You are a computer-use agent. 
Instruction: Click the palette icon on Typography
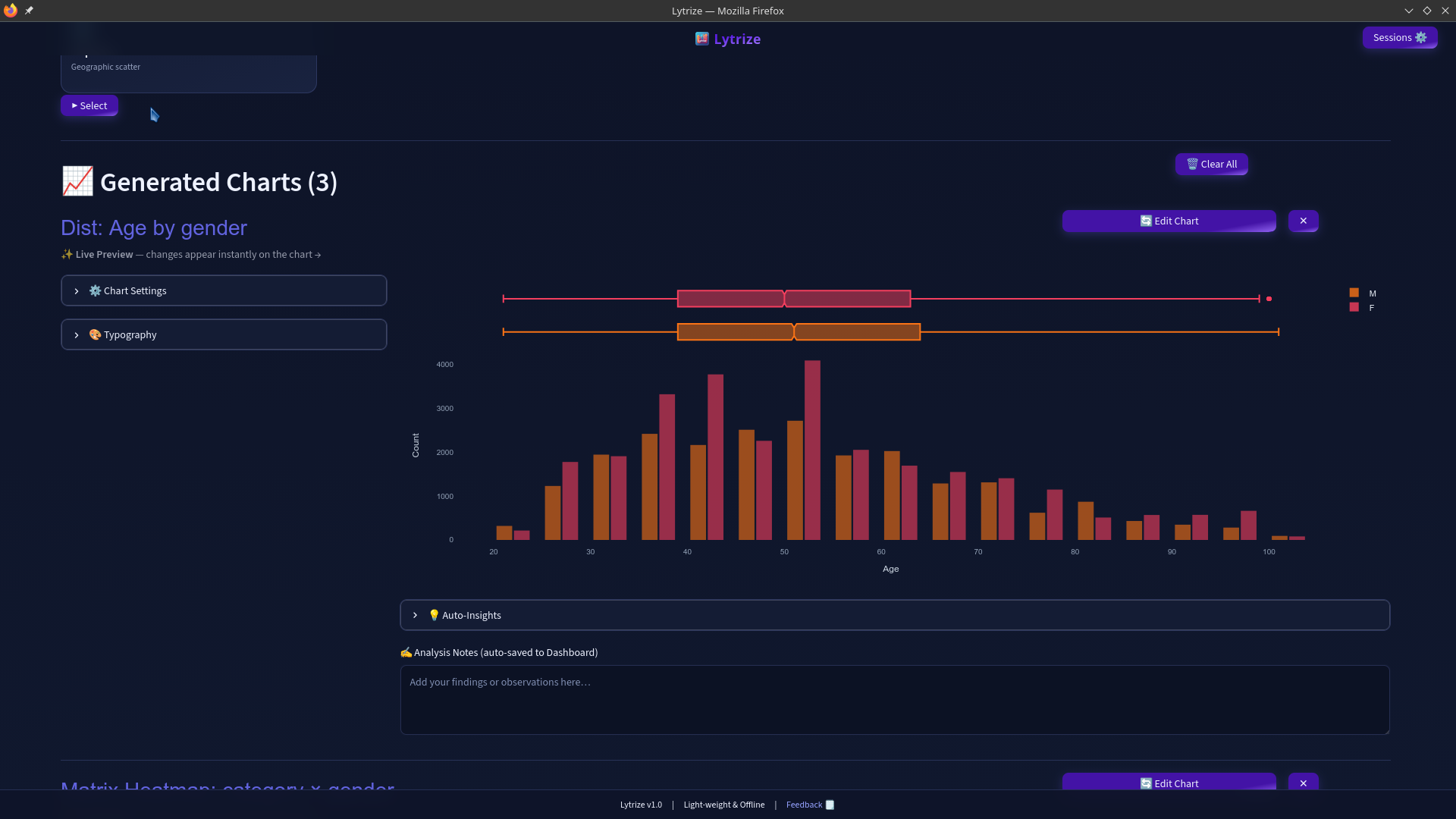pos(95,335)
